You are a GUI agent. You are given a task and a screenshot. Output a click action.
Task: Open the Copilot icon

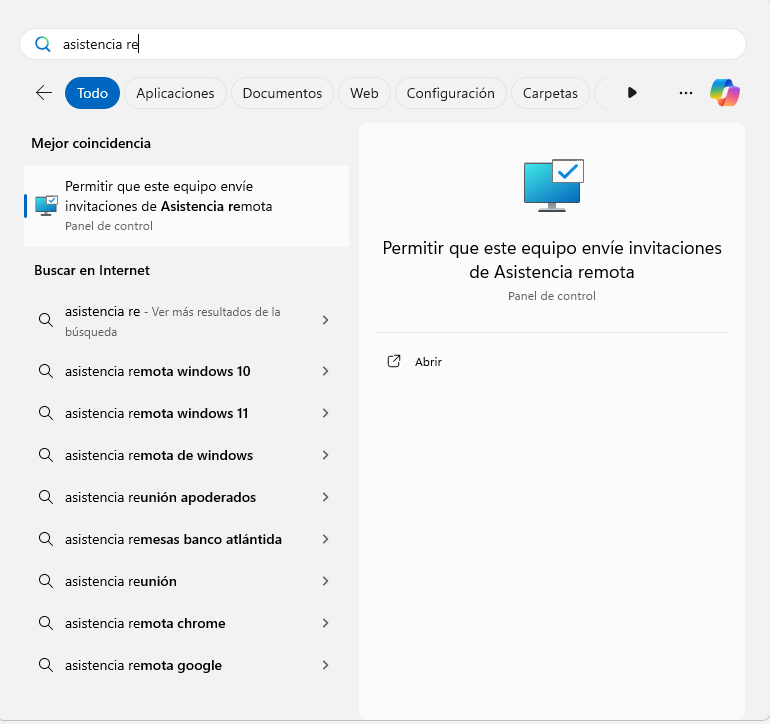(724, 93)
